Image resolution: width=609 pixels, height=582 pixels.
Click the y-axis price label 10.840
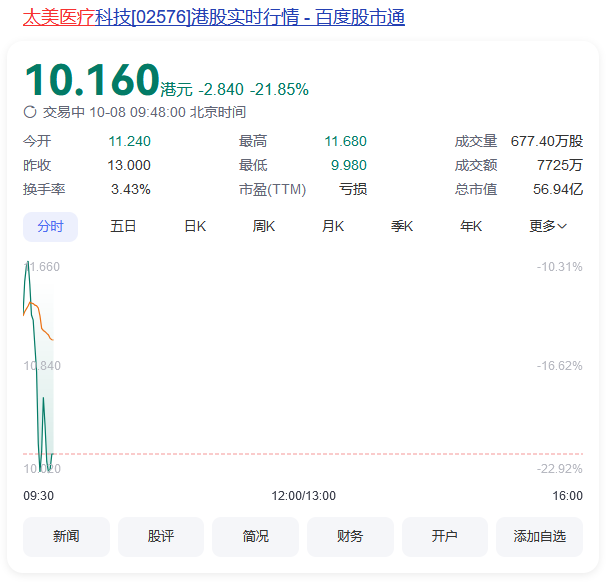tap(42, 366)
